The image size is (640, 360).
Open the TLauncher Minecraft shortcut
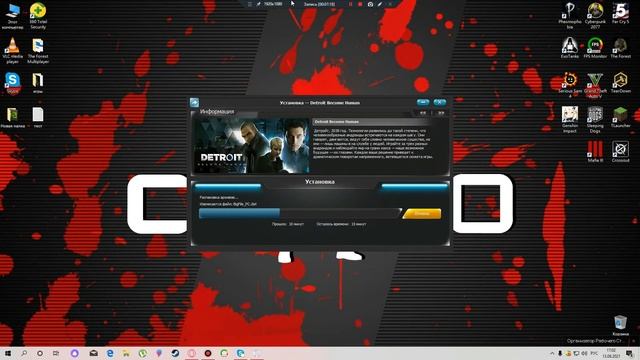coord(620,118)
